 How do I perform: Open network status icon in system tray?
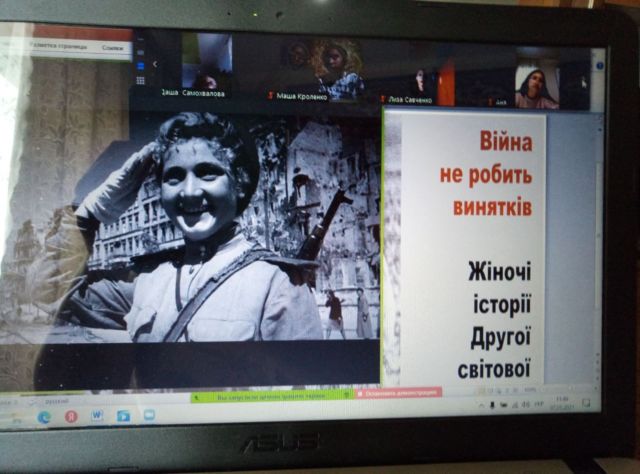pos(515,405)
